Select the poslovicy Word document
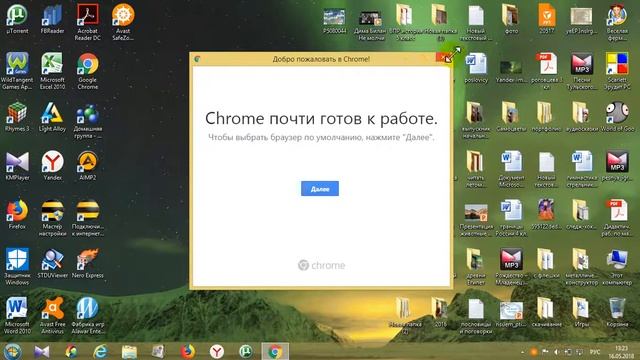The image size is (640, 360). [476, 68]
